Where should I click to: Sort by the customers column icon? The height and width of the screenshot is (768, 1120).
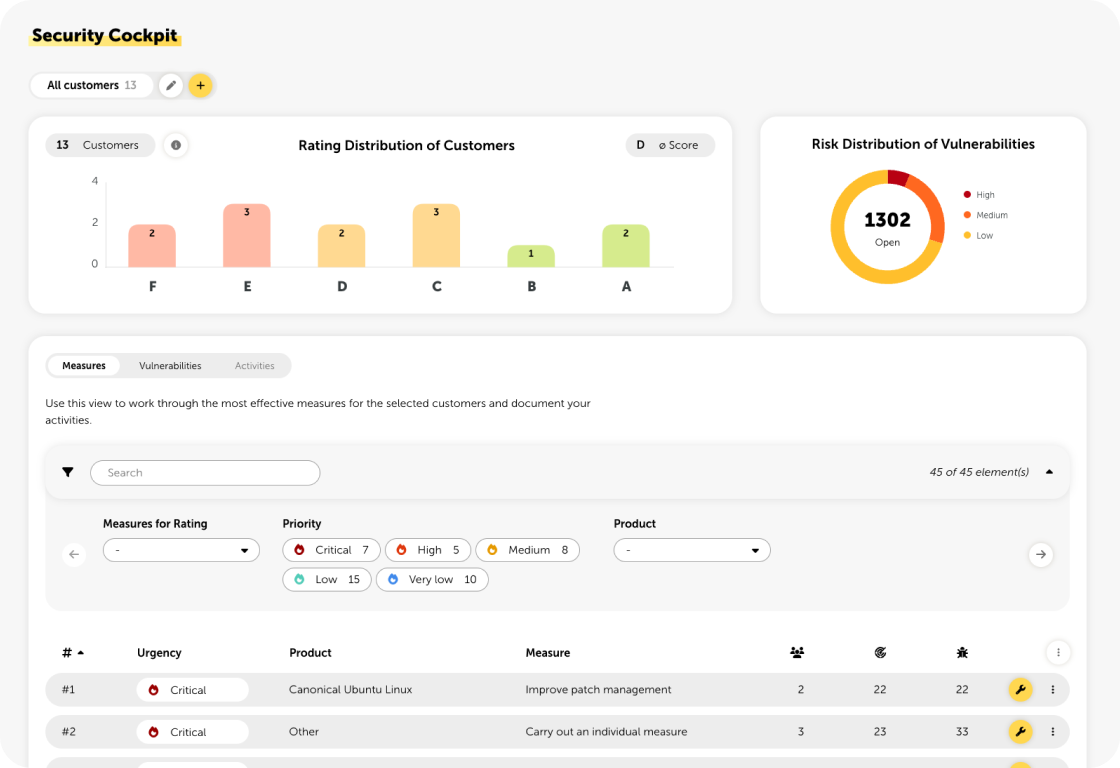click(797, 653)
